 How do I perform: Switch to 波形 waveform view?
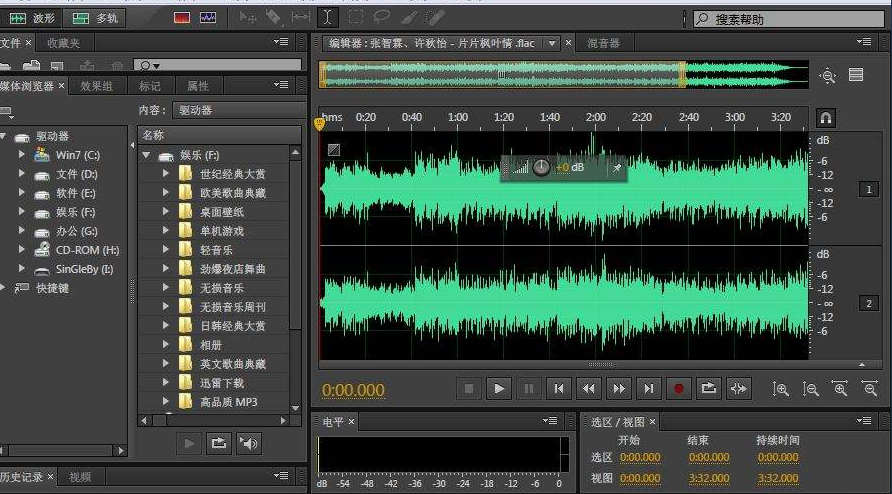coord(33,18)
